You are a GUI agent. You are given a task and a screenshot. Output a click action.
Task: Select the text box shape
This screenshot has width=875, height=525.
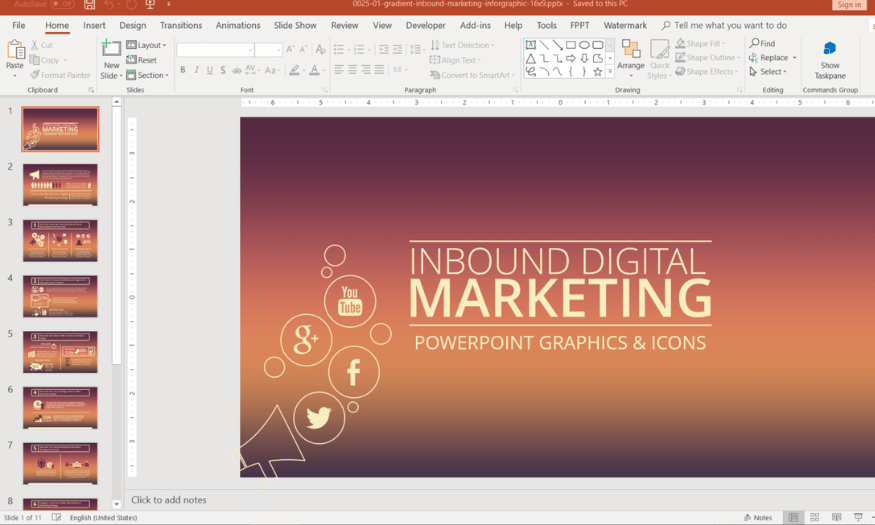531,45
